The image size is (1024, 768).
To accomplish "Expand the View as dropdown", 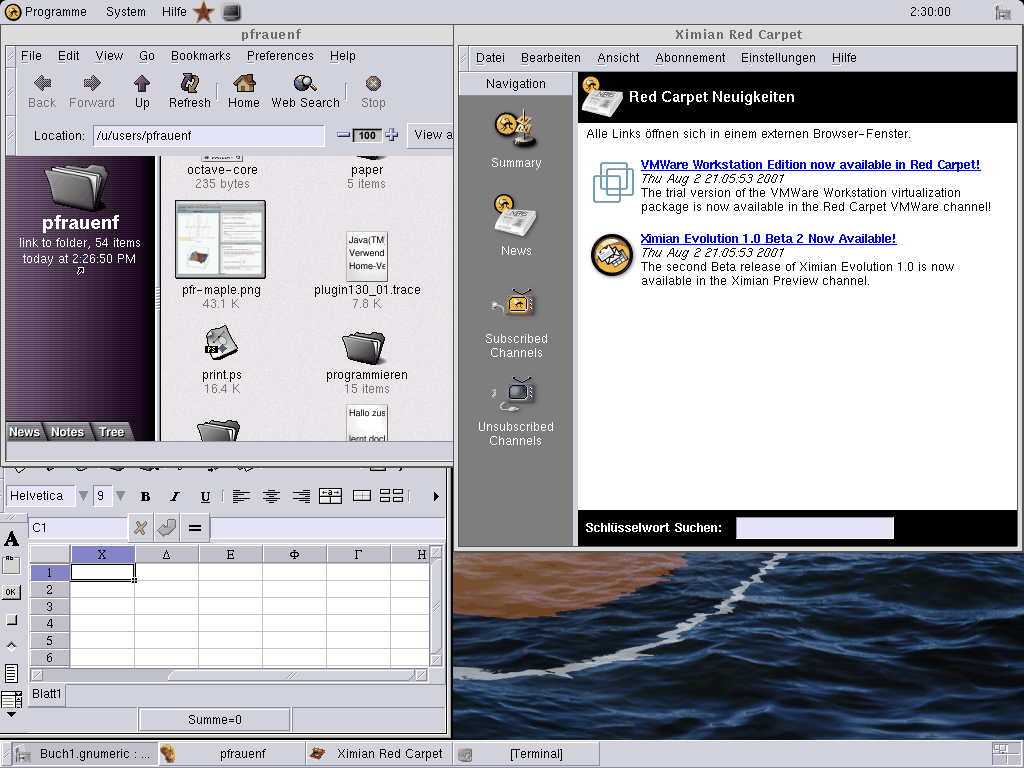I will point(430,135).
